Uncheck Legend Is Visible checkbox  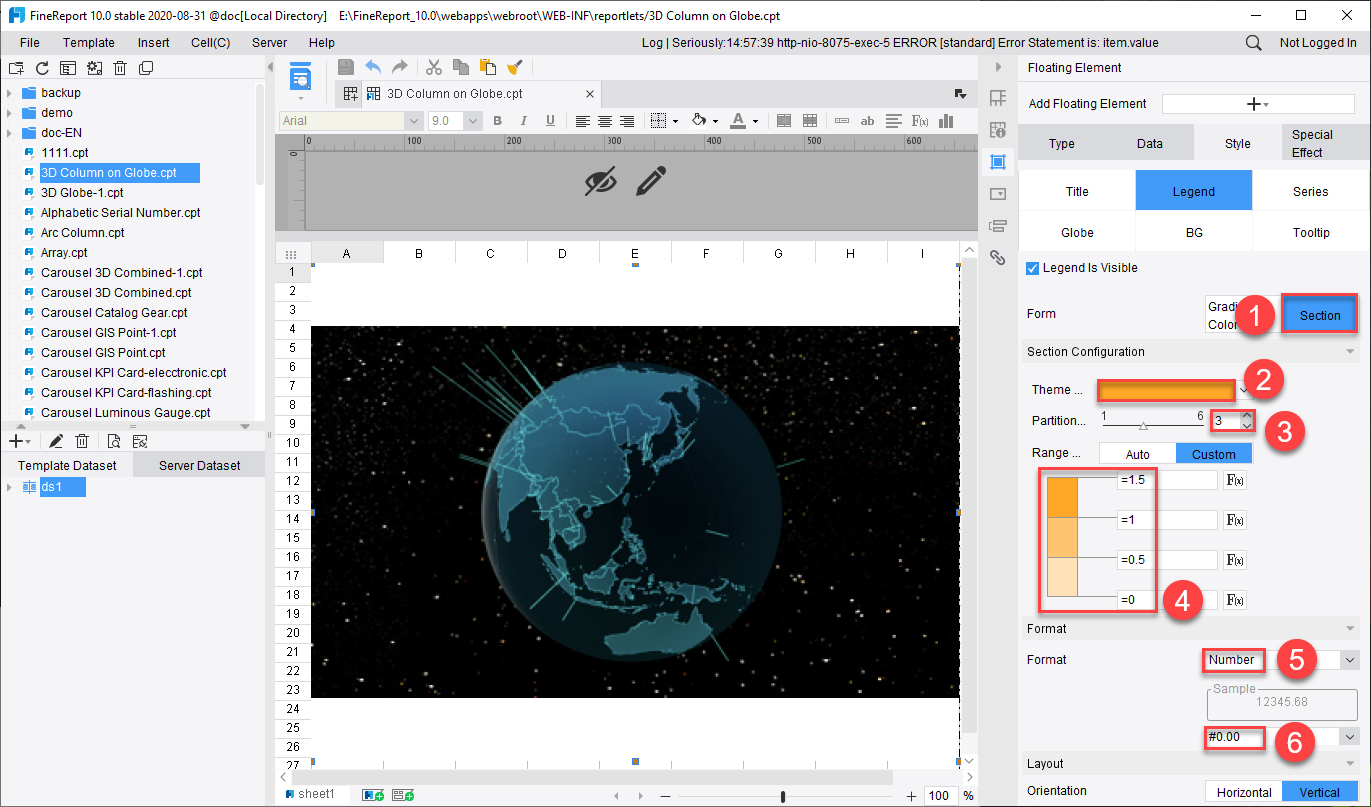coord(1033,268)
